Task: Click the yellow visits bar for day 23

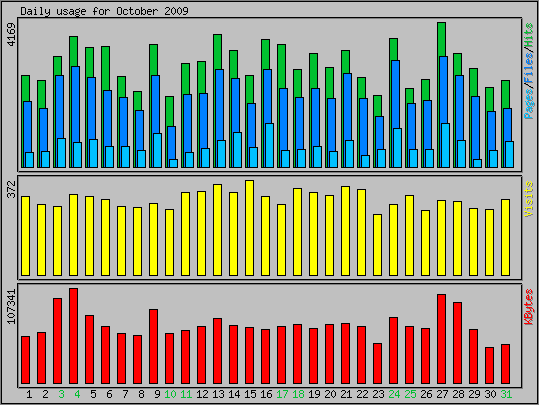Action: (x=377, y=245)
